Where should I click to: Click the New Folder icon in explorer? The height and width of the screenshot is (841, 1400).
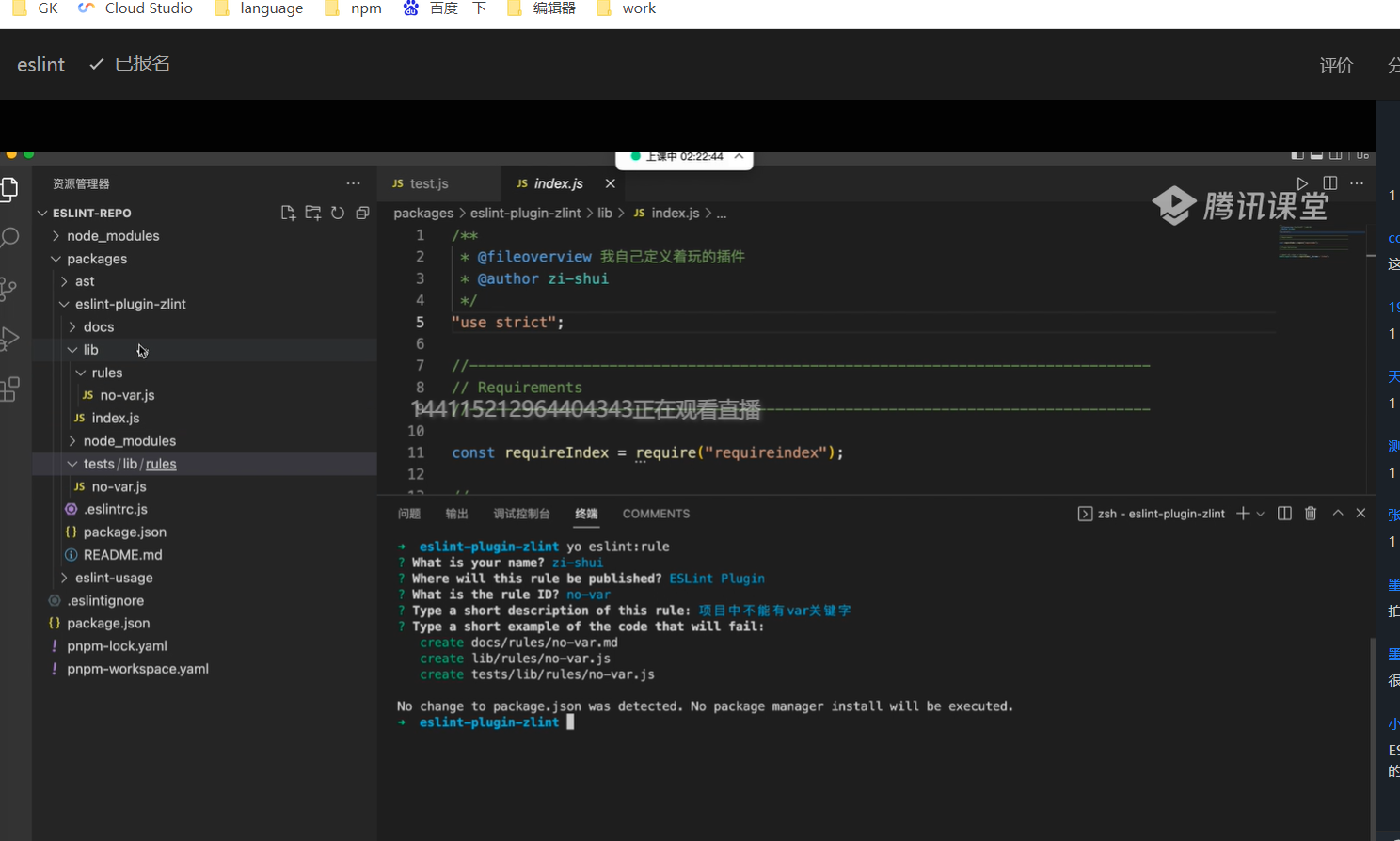313,214
